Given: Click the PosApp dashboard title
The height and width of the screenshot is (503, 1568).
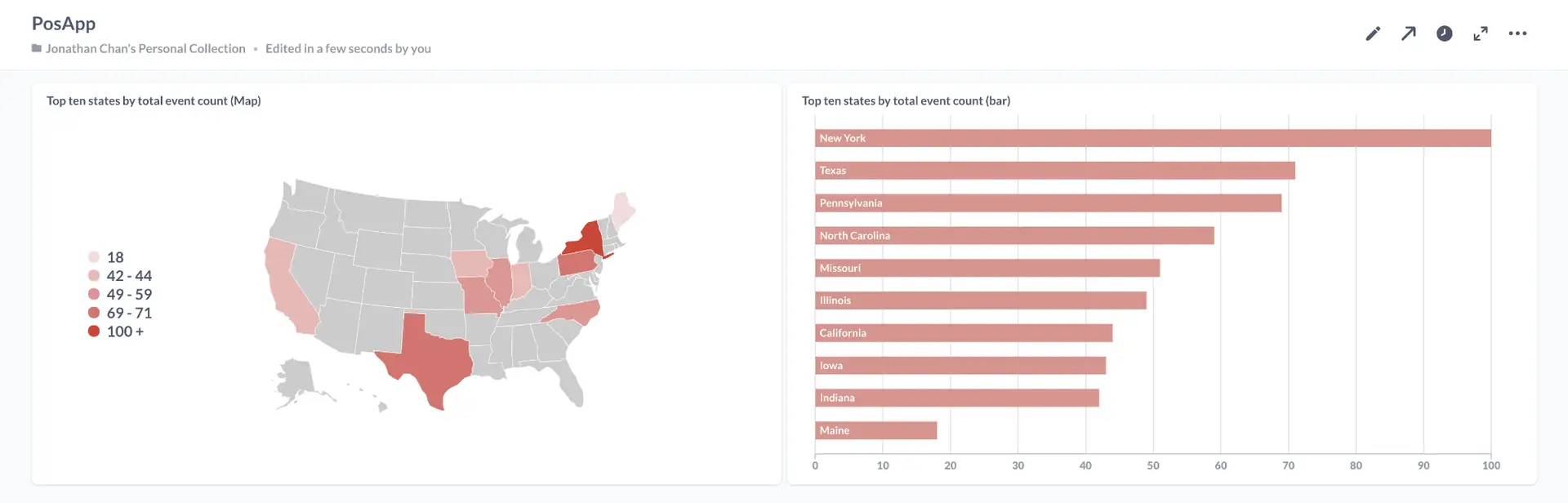Looking at the screenshot, I should coord(64,23).
